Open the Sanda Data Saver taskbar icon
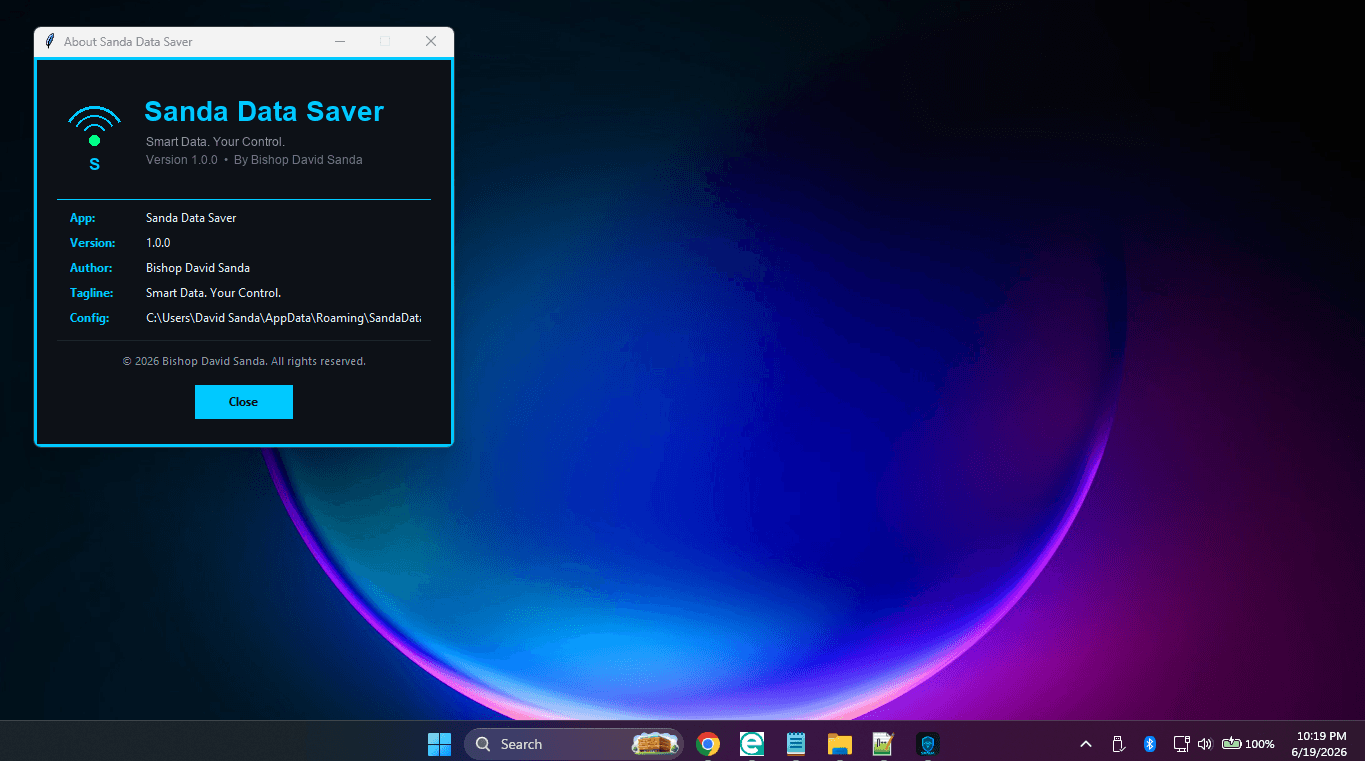The height and width of the screenshot is (761, 1365). coord(927,744)
